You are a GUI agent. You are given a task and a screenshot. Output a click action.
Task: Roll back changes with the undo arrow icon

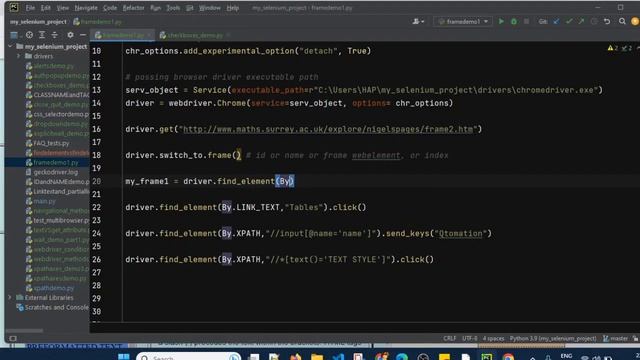[x=607, y=21]
